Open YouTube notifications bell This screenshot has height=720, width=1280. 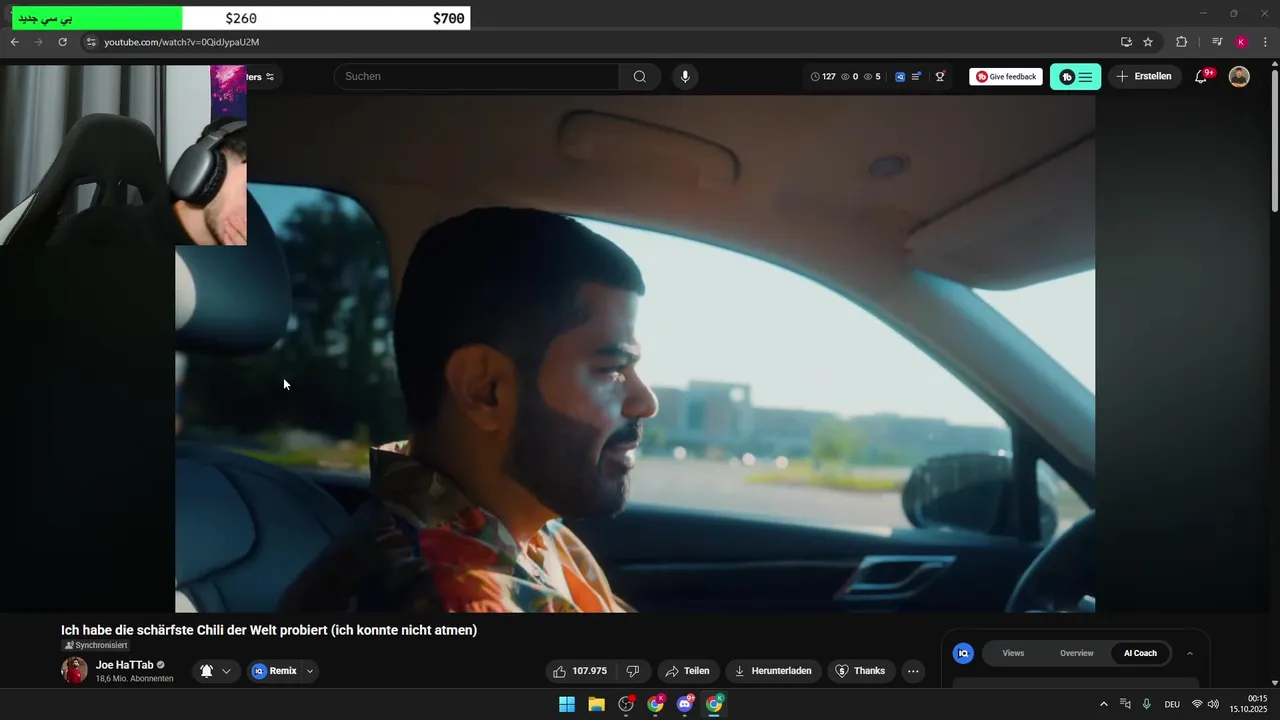pos(1202,77)
